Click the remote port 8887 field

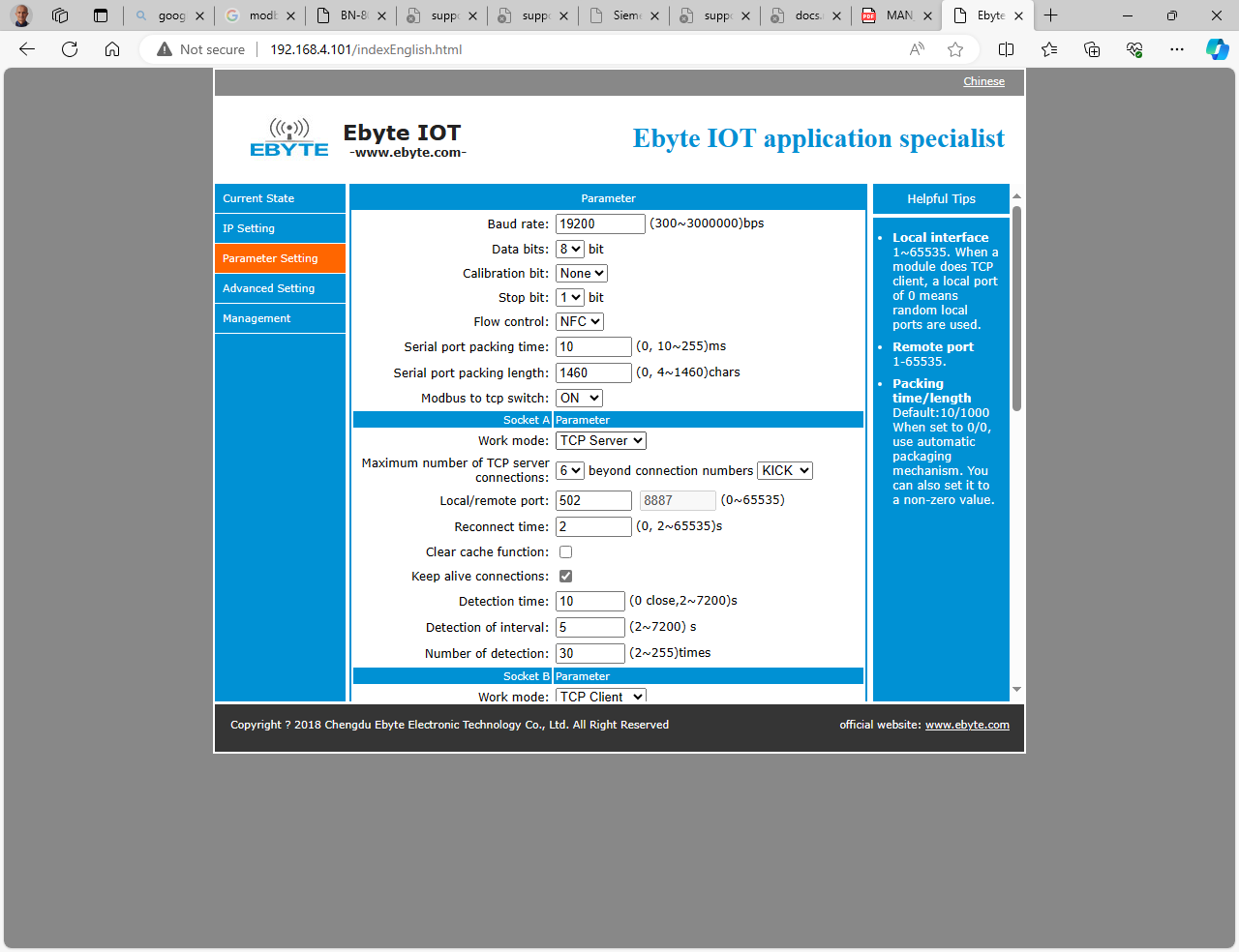[678, 500]
